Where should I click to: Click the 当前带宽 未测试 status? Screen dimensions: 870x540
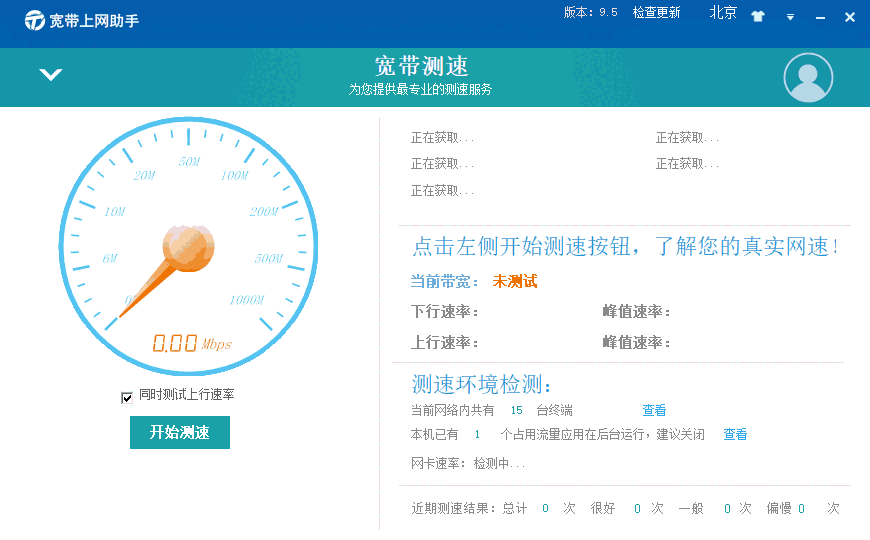coord(474,281)
